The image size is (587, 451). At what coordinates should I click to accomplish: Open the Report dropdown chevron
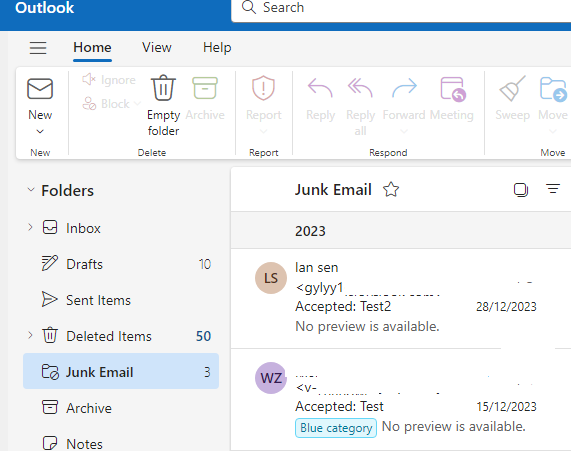point(264,131)
